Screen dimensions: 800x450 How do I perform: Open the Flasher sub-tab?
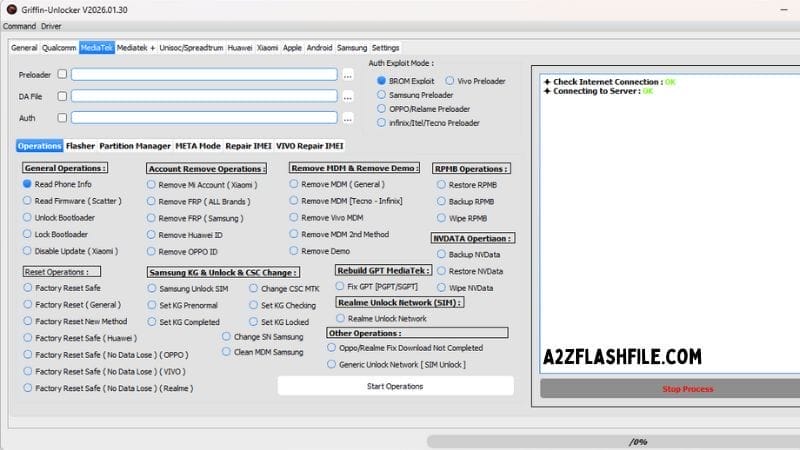[x=80, y=146]
